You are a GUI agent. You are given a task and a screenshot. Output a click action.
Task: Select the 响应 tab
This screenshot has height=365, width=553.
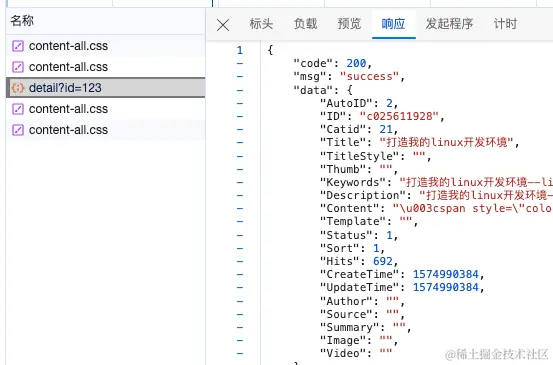393,24
